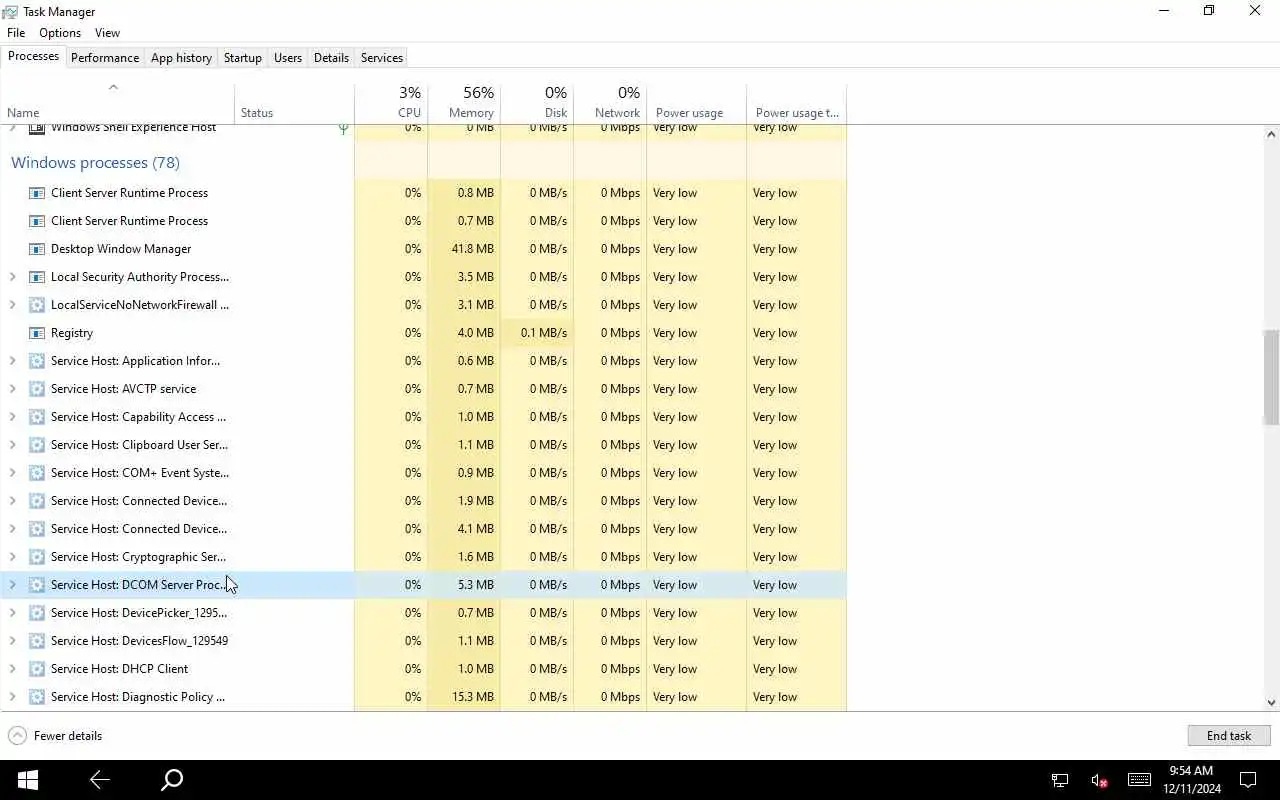This screenshot has height=800, width=1280.
Task: Click the Local Security Authority Process icon
Action: coord(37,277)
